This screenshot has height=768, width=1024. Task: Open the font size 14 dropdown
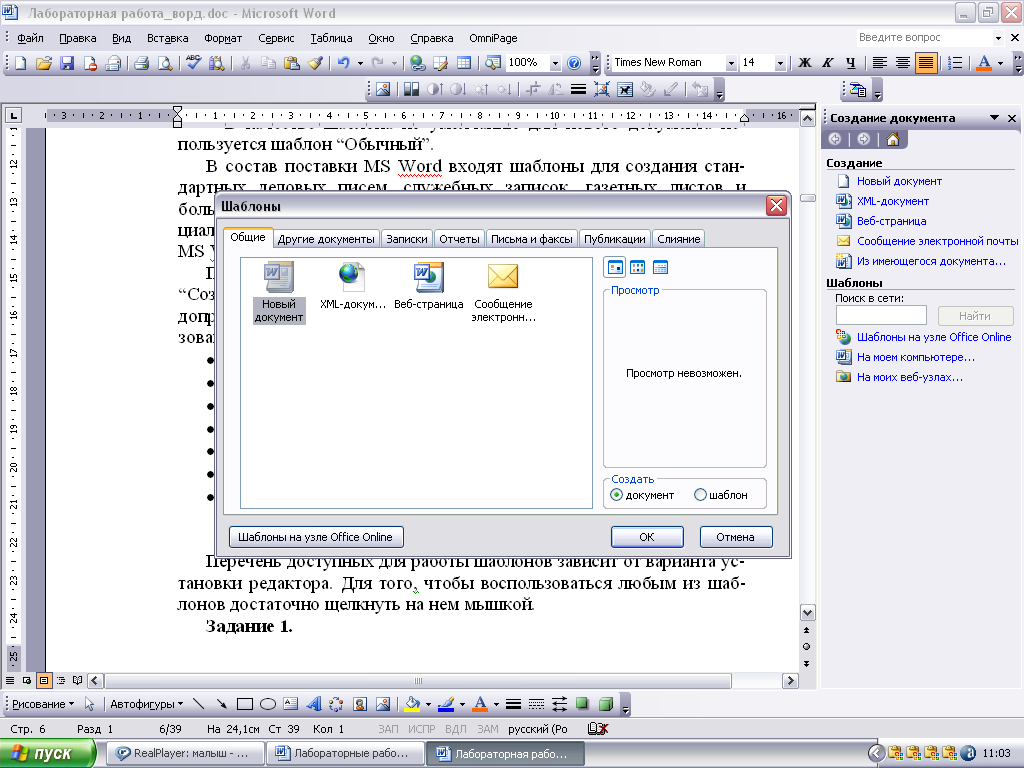click(780, 63)
